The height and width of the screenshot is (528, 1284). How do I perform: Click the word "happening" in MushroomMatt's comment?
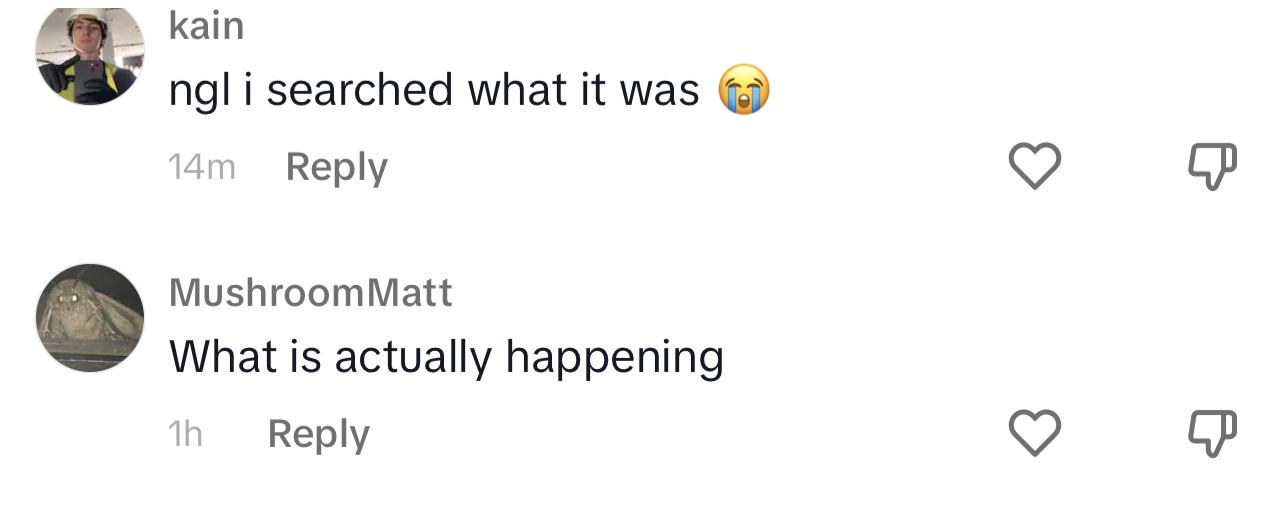(614, 358)
